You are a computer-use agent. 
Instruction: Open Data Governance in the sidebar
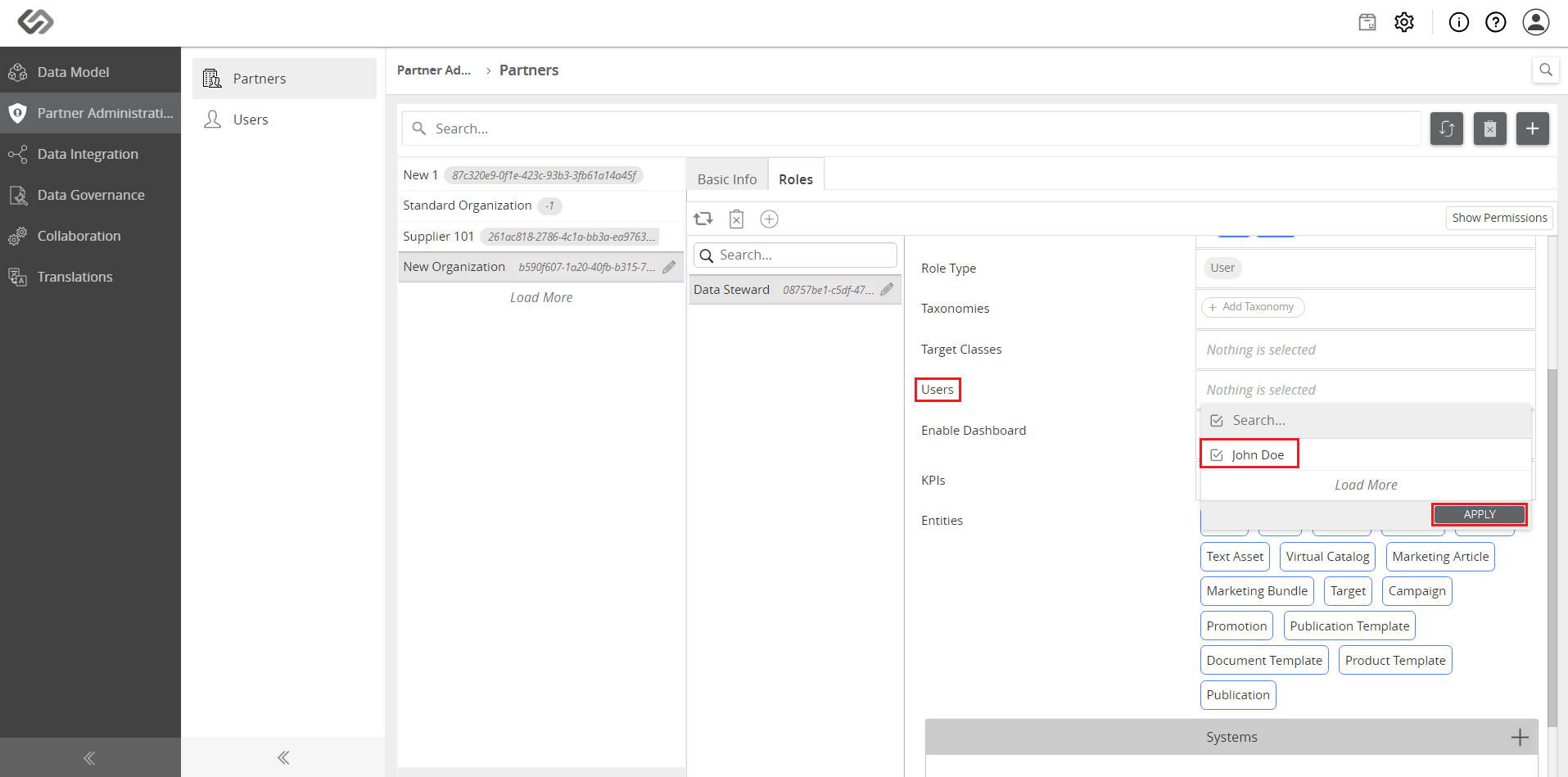[90, 195]
